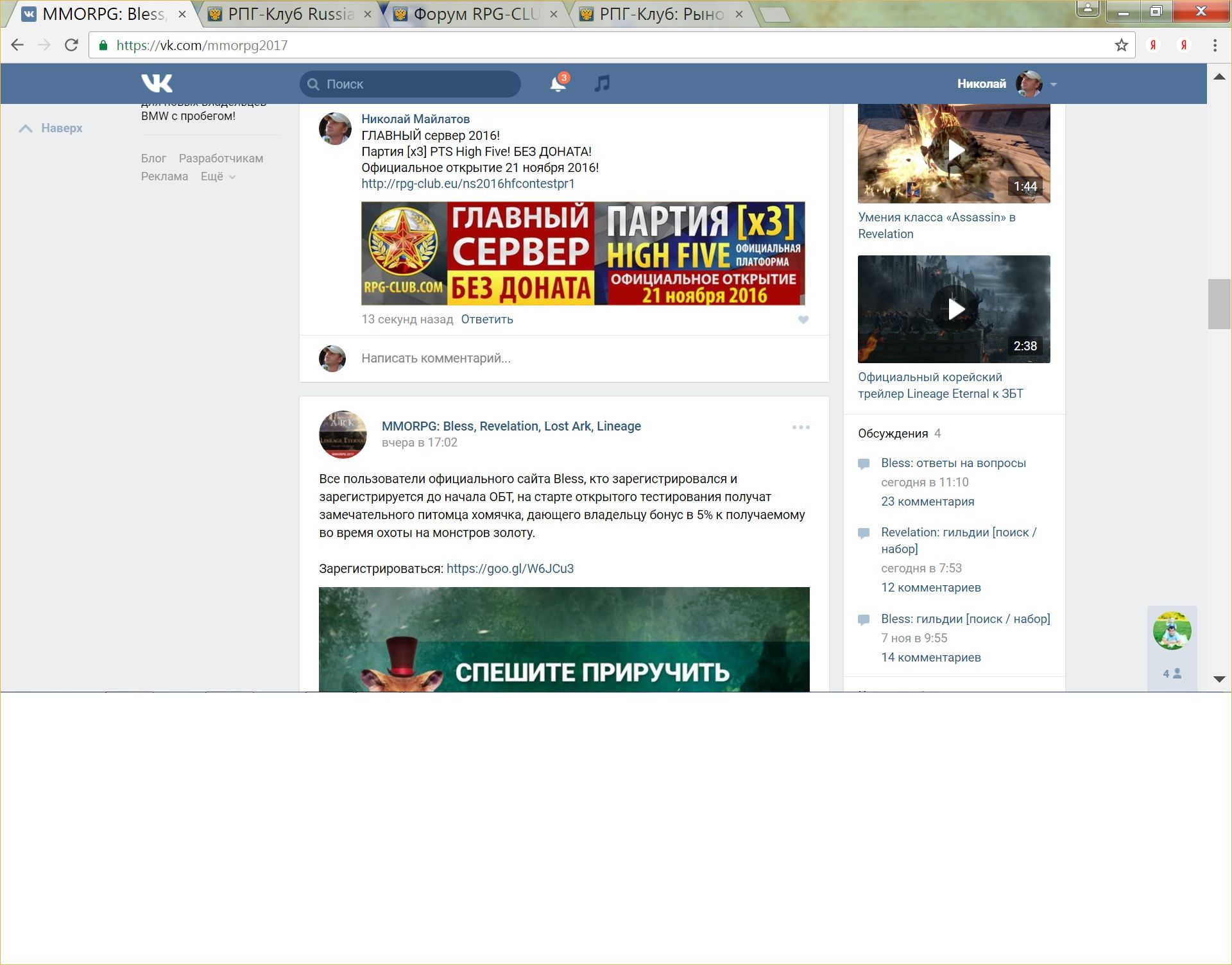Switch to Форум RPG-CLUB tab

coord(476,14)
